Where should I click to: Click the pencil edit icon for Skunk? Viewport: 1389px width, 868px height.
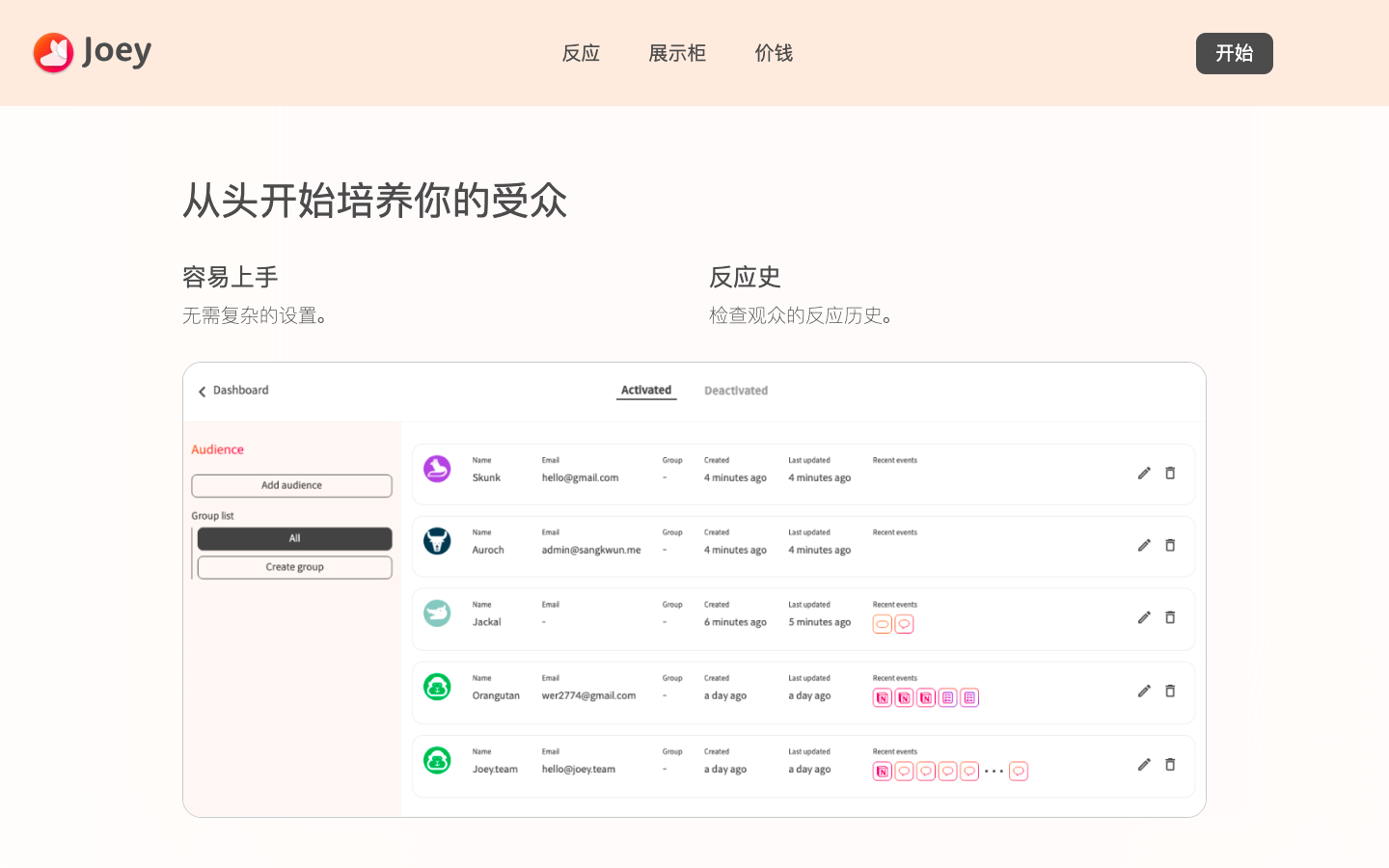(1144, 473)
